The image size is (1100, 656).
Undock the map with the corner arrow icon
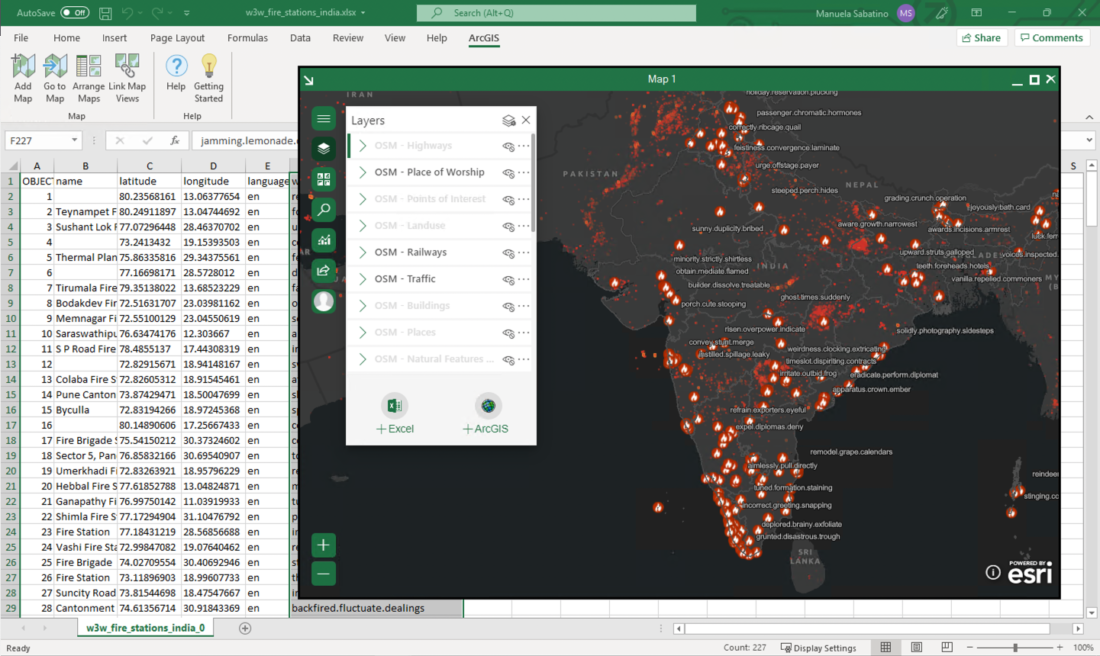click(309, 80)
